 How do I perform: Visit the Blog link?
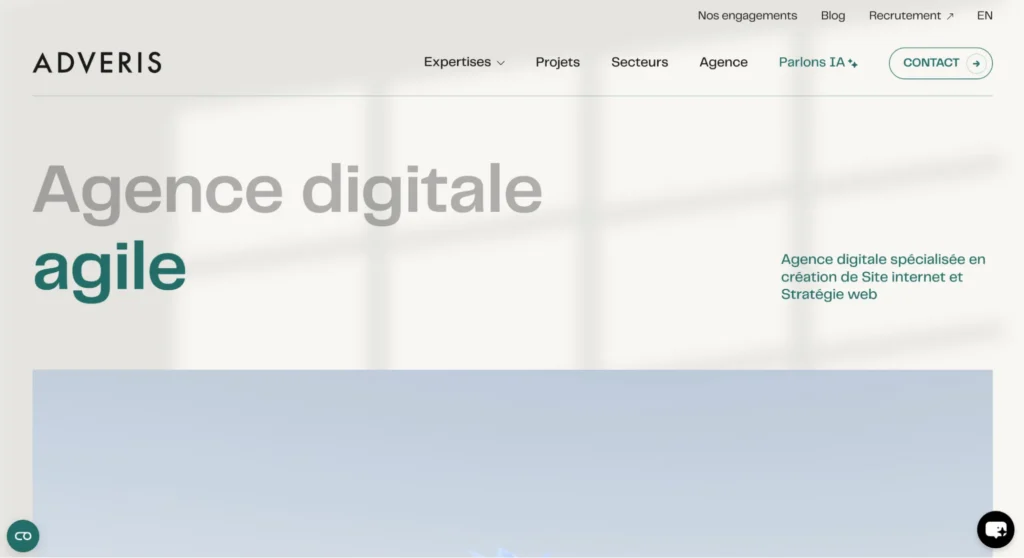833,16
